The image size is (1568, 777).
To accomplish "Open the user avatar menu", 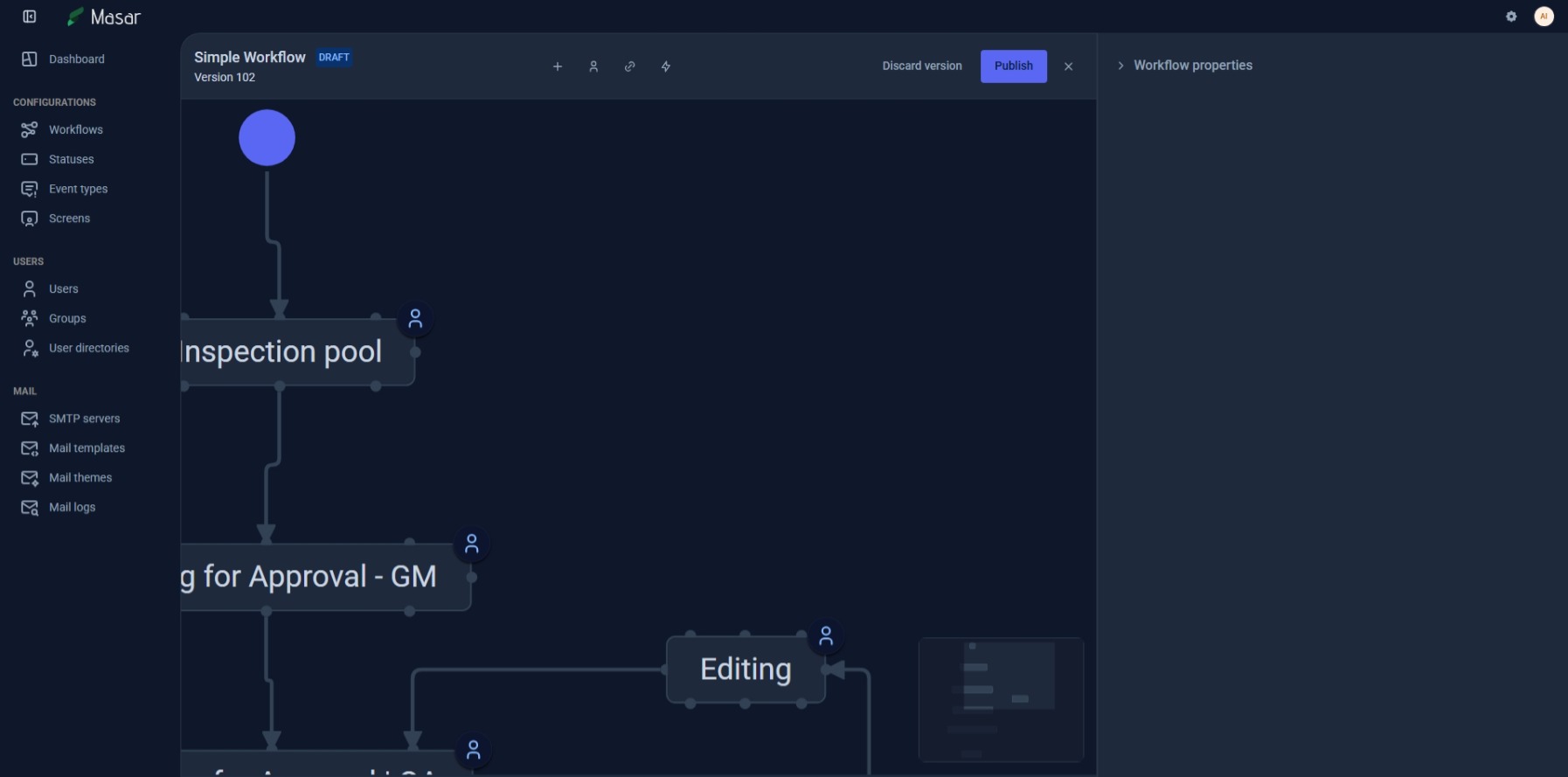I will [1544, 17].
